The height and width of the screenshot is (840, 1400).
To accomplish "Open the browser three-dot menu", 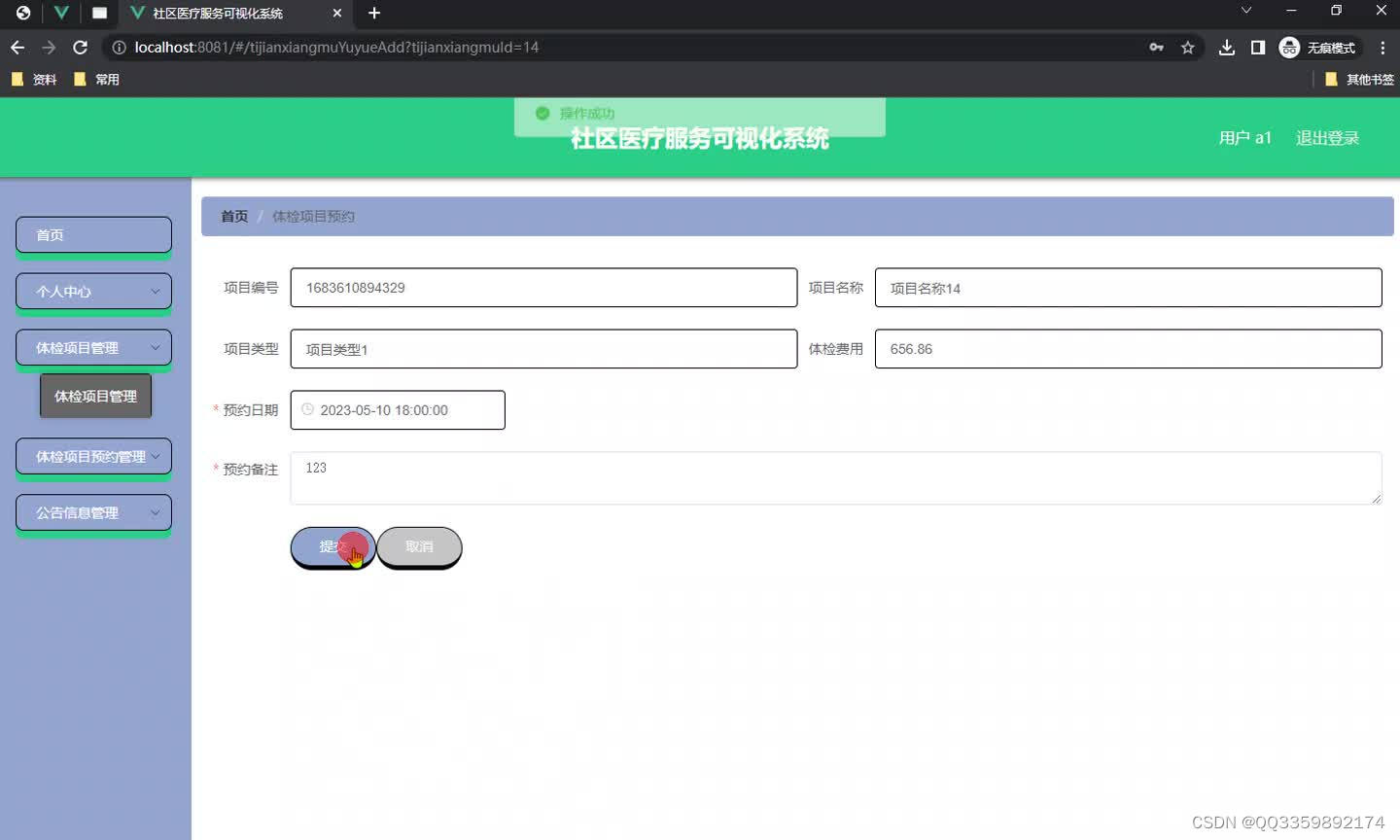I will (x=1382, y=47).
